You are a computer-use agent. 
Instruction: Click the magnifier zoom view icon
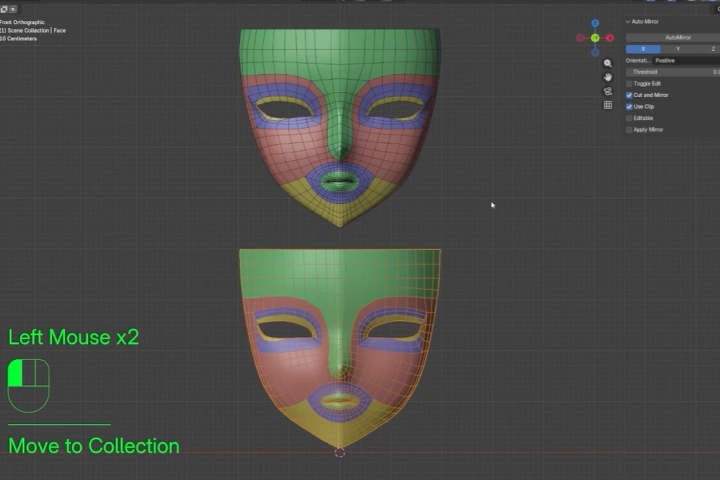tap(608, 63)
